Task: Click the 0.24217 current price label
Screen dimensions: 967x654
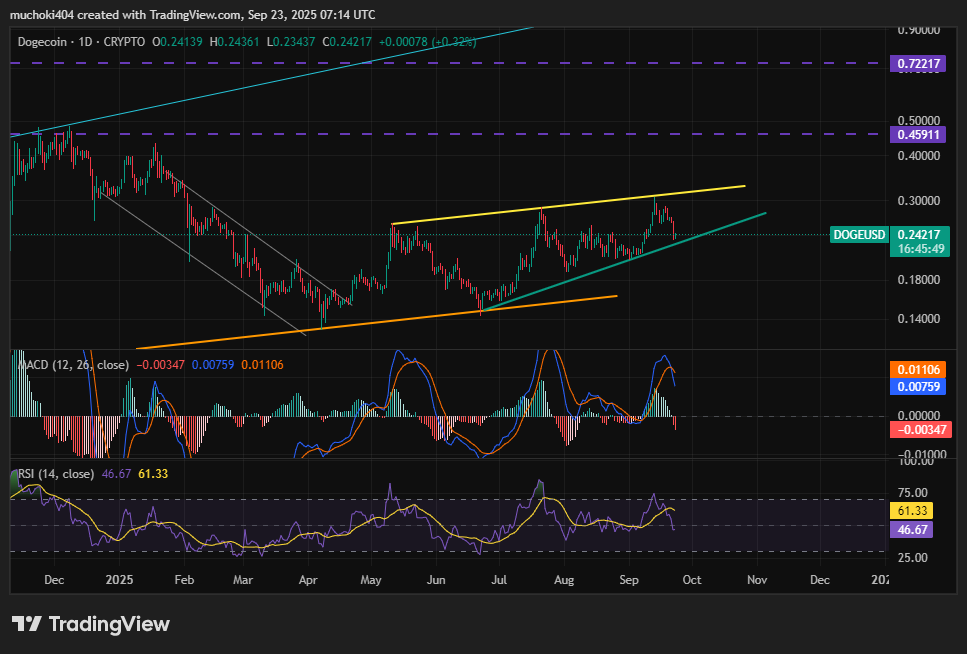Action: point(919,234)
